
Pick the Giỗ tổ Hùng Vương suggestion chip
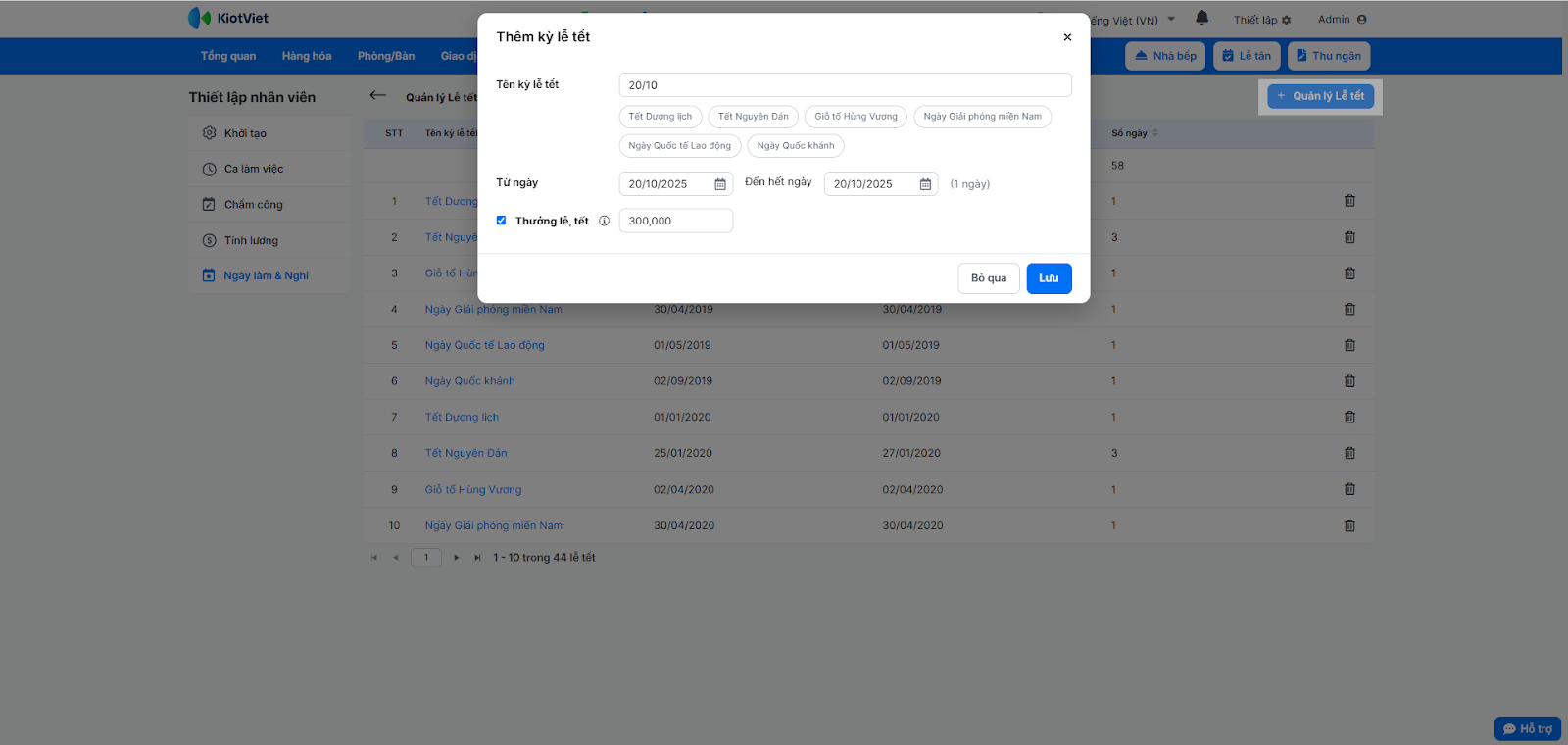(856, 117)
